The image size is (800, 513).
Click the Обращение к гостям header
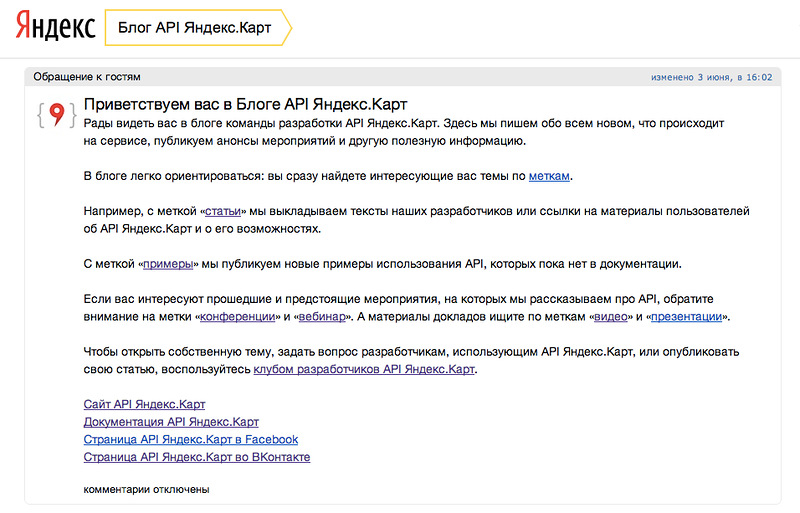coord(87,77)
